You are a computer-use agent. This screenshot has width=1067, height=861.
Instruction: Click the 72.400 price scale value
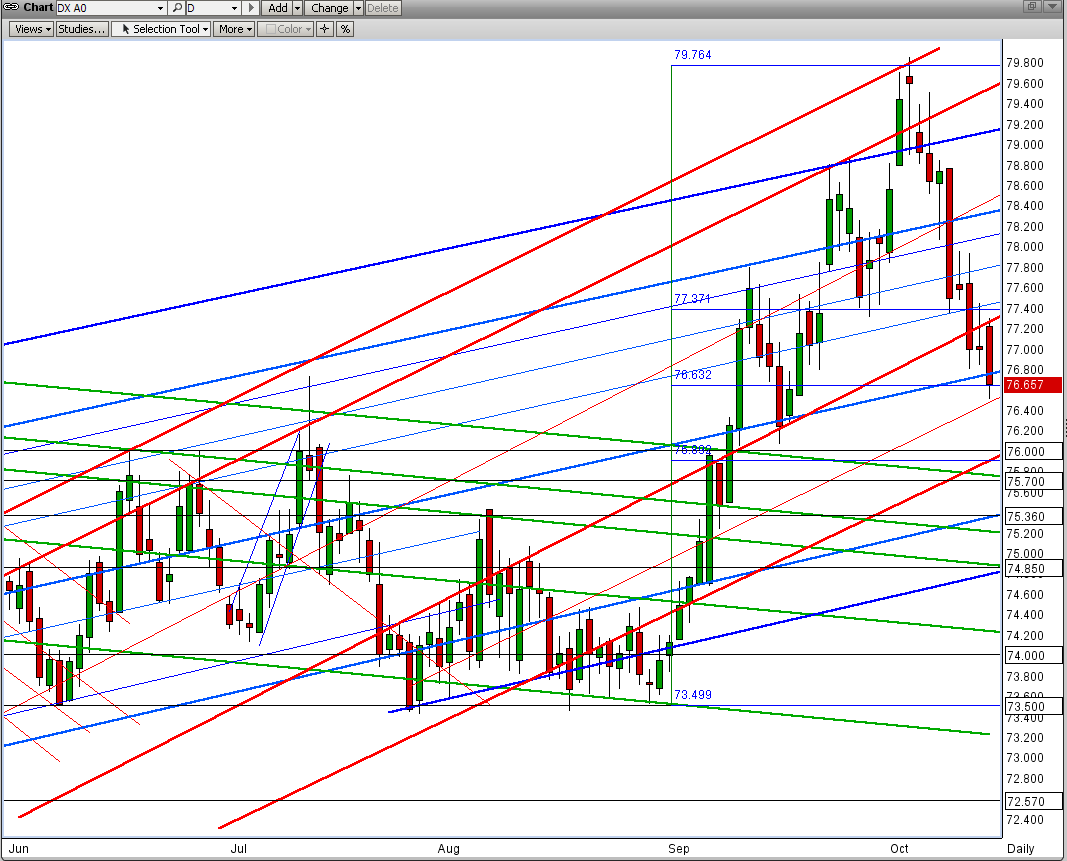tap(1025, 819)
